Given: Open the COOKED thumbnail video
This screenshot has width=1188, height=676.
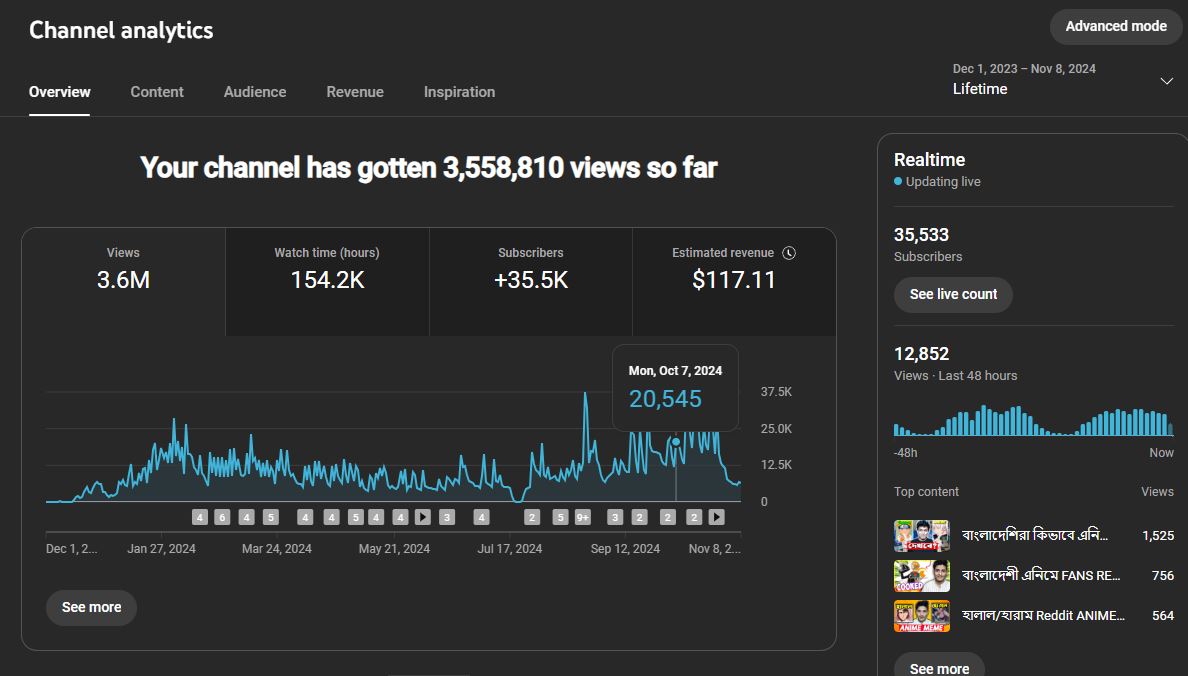Looking at the screenshot, I should 921,576.
